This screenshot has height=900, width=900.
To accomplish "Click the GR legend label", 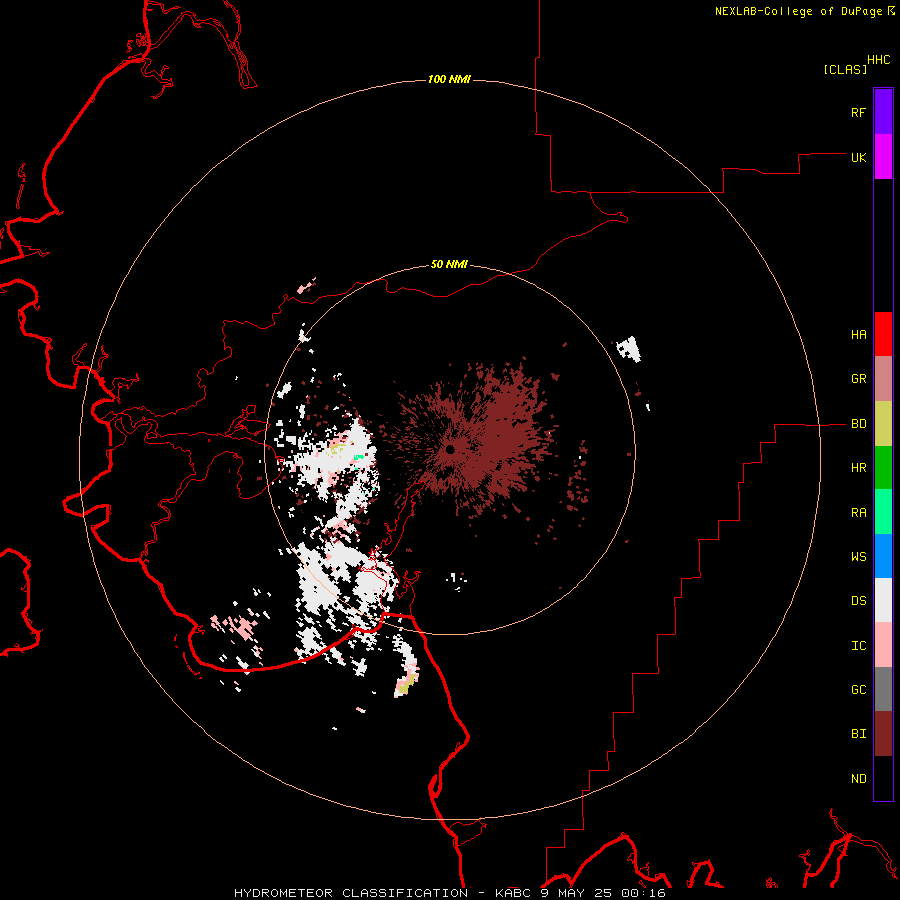I will click(x=858, y=379).
